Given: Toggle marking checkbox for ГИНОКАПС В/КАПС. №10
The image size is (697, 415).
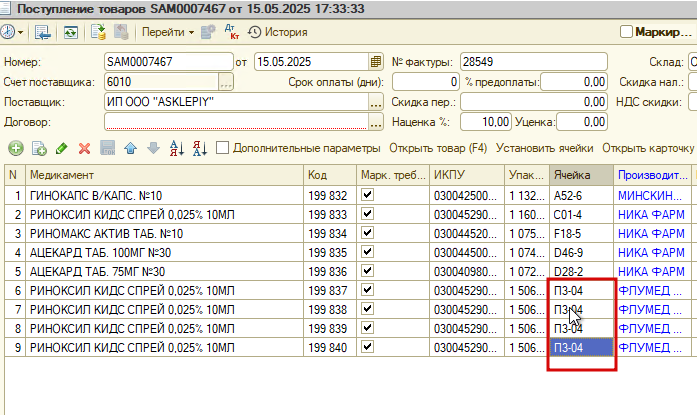Looking at the screenshot, I should point(367,195).
